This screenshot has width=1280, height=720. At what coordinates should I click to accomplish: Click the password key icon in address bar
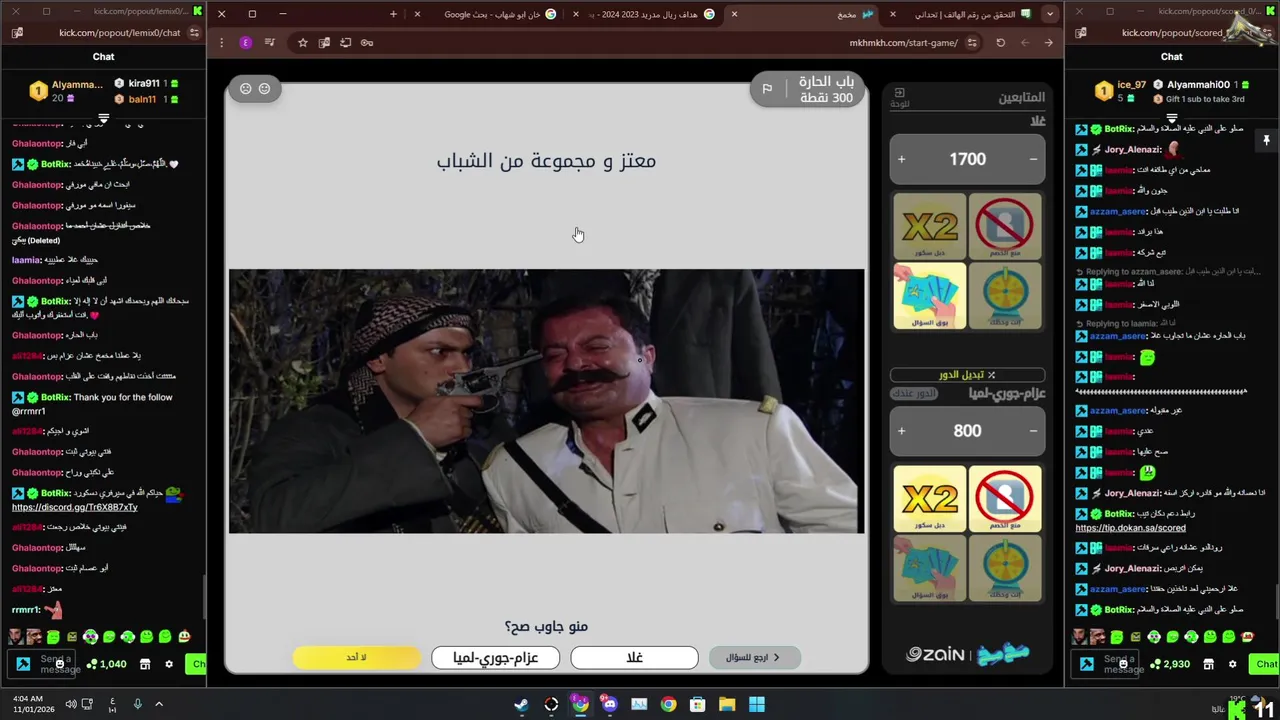[x=367, y=43]
